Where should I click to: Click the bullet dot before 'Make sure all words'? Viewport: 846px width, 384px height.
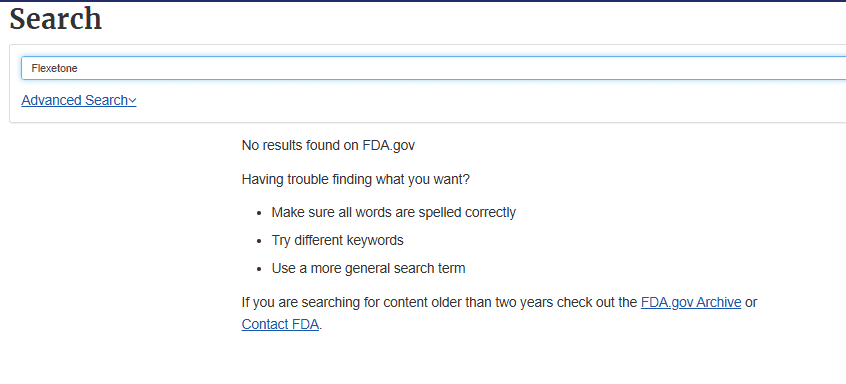tap(260, 213)
